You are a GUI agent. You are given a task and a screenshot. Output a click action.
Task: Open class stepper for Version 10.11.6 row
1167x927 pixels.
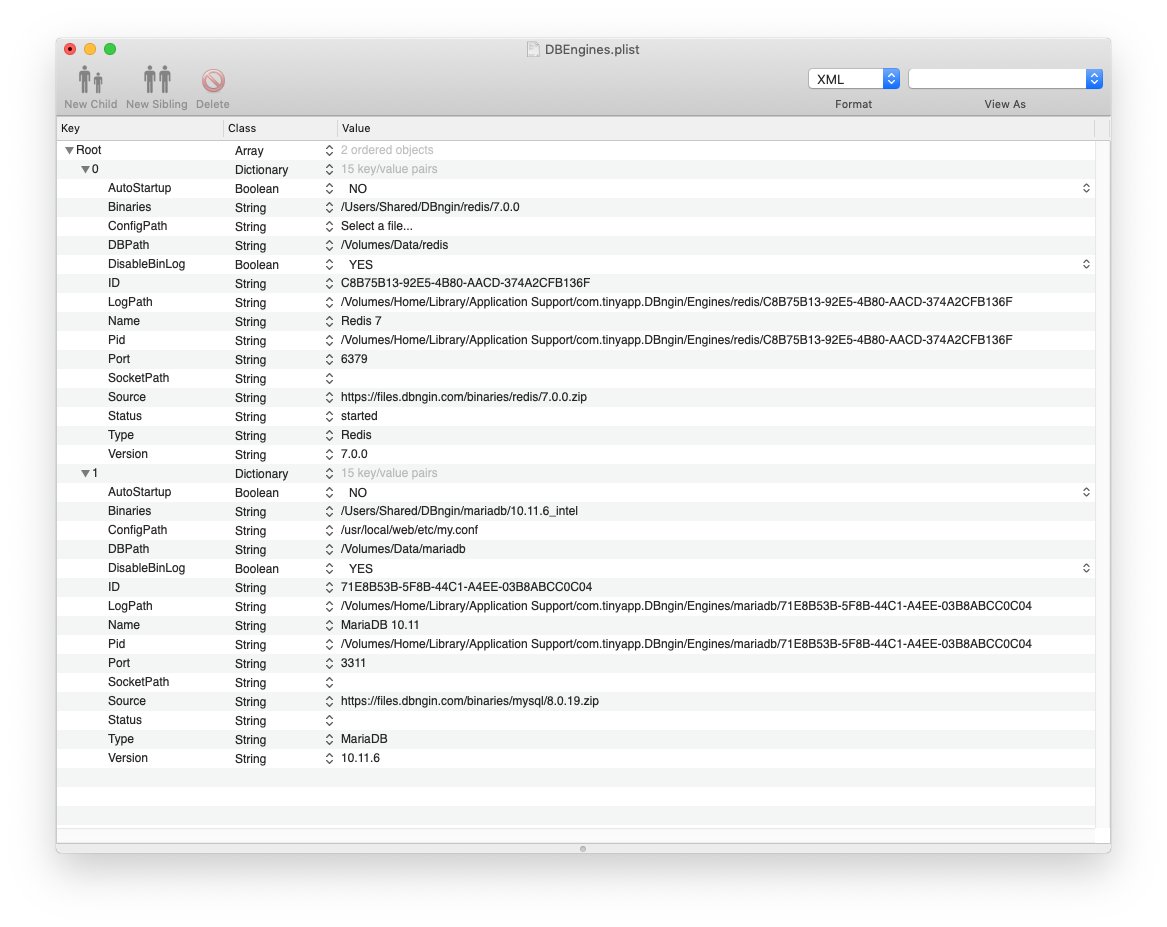tap(329, 759)
